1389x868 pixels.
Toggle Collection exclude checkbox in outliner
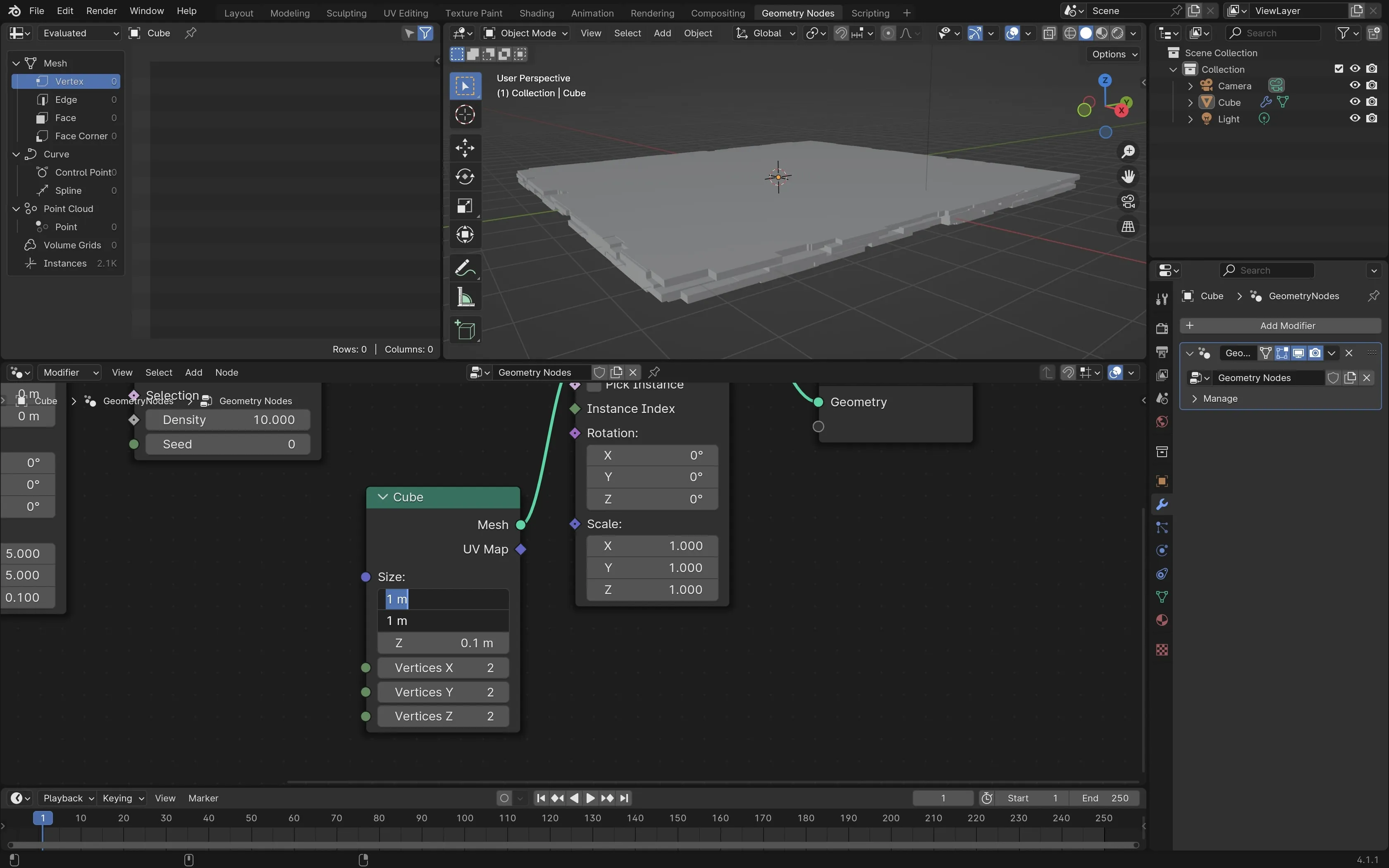pyautogui.click(x=1339, y=69)
